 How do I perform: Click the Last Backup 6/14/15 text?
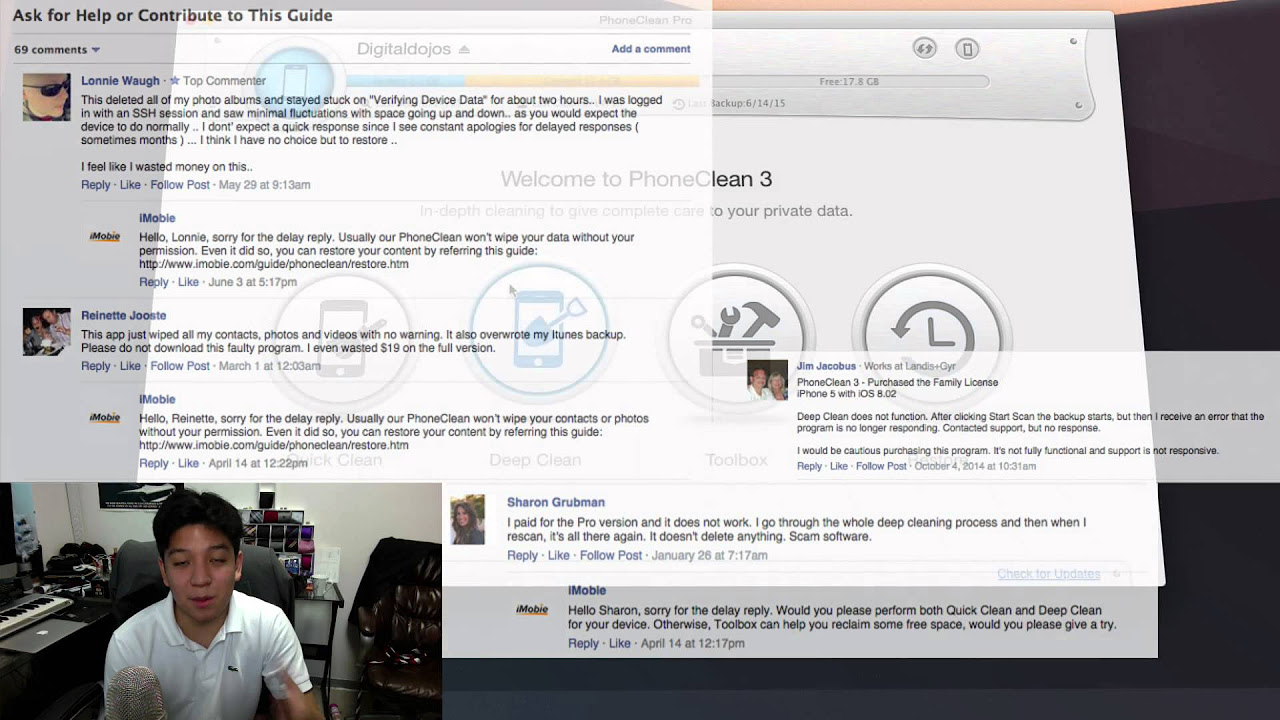[738, 104]
